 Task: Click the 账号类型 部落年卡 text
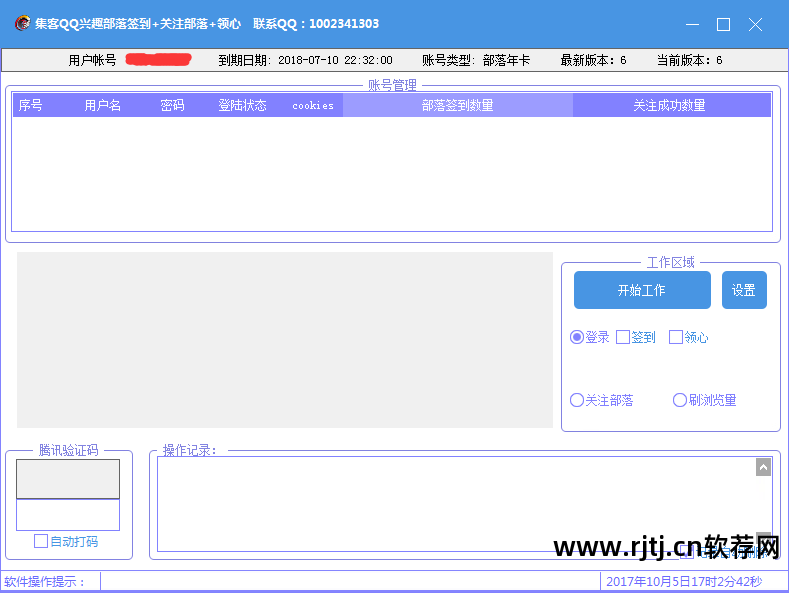(x=476, y=60)
